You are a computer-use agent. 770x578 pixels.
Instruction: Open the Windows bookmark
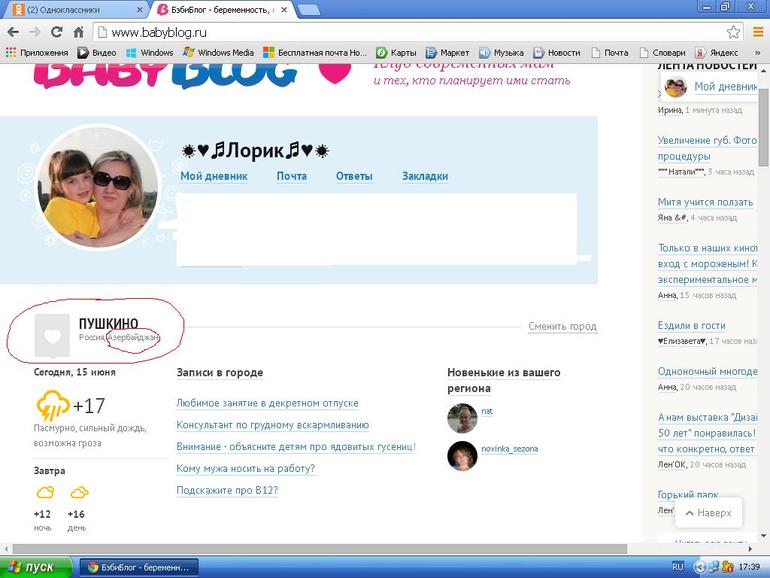(x=150, y=53)
